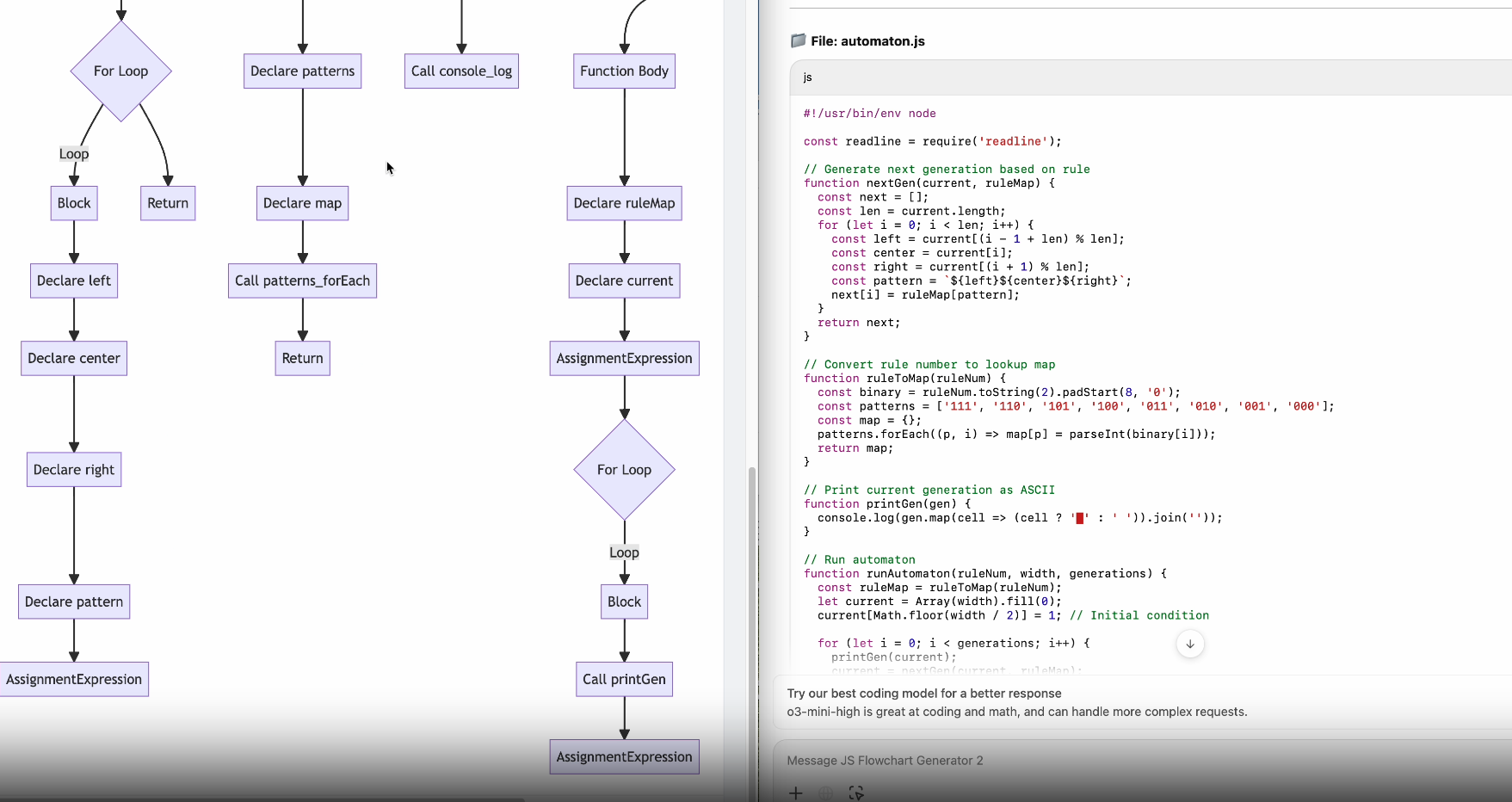Click the 'function runAutomaton' declaration line
The image size is (1512, 802).
985,574
